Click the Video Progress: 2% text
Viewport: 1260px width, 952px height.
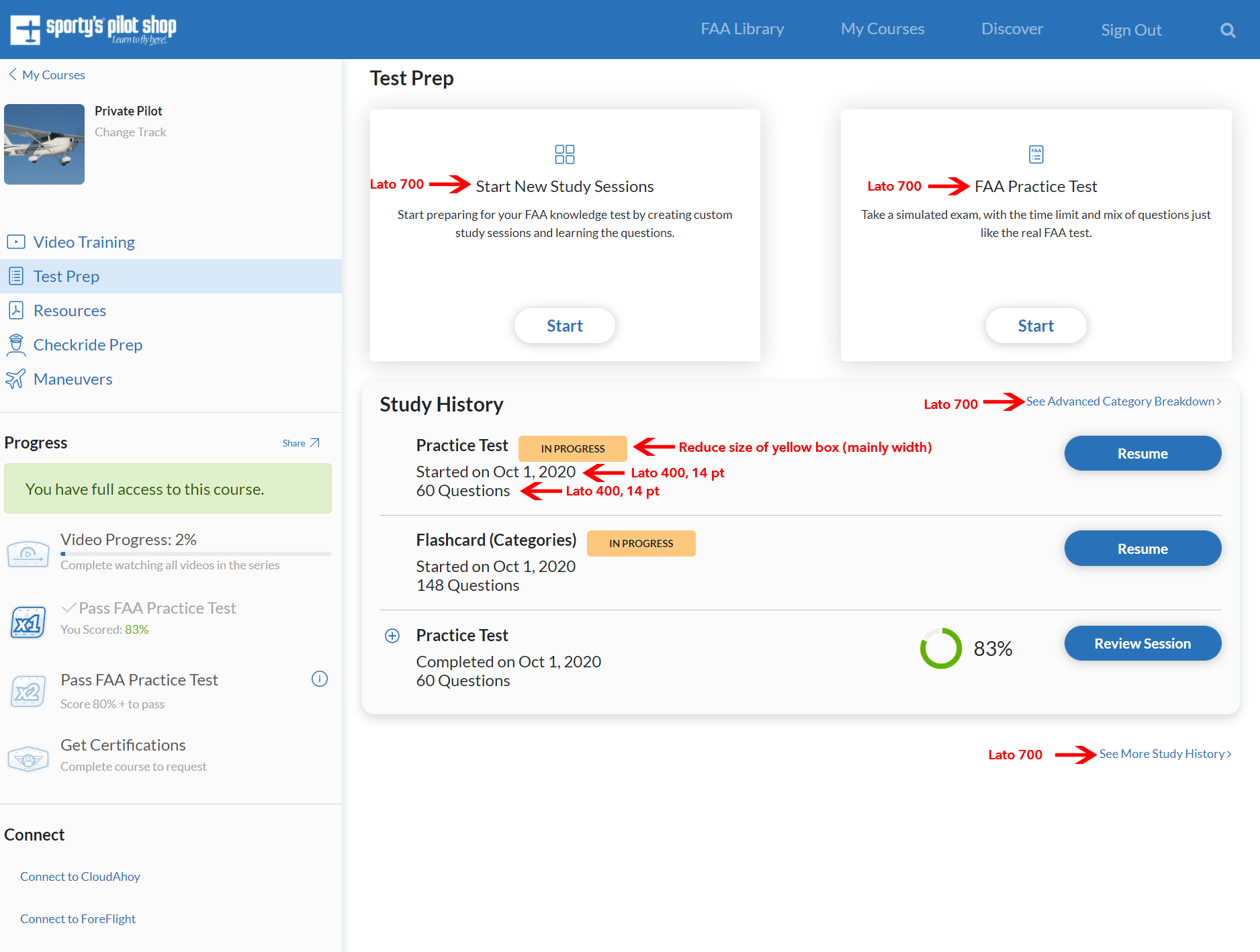click(x=128, y=539)
